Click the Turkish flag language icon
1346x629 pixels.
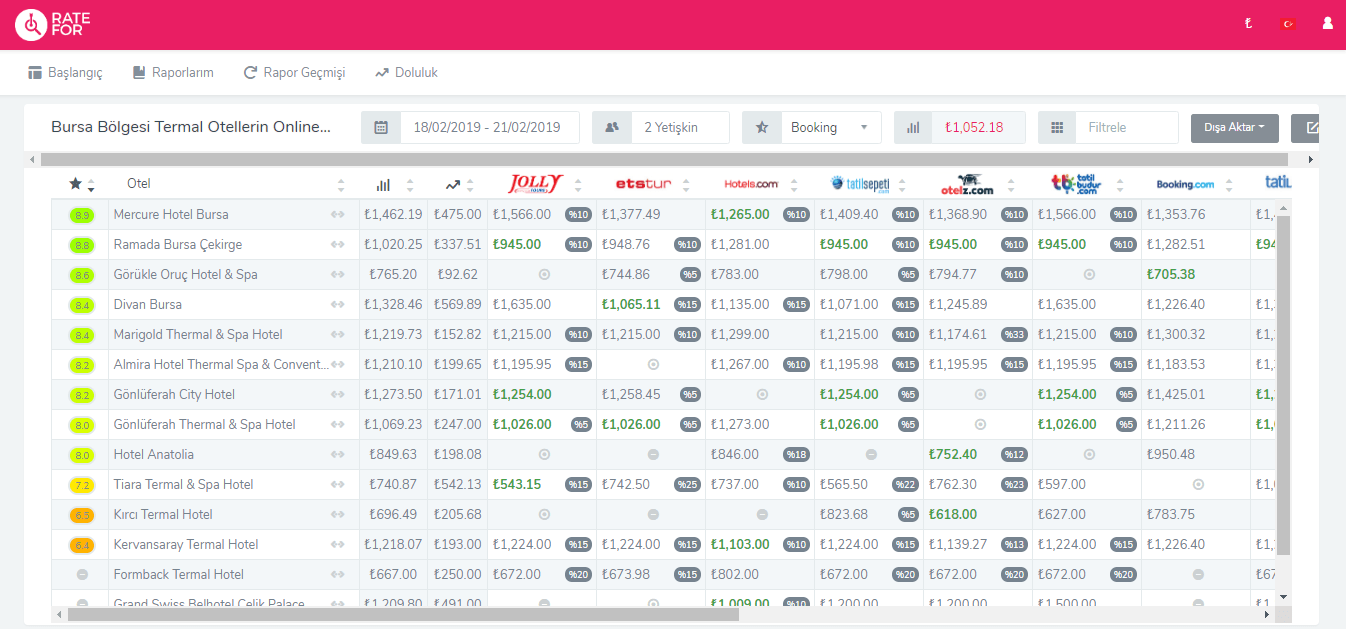1288,23
